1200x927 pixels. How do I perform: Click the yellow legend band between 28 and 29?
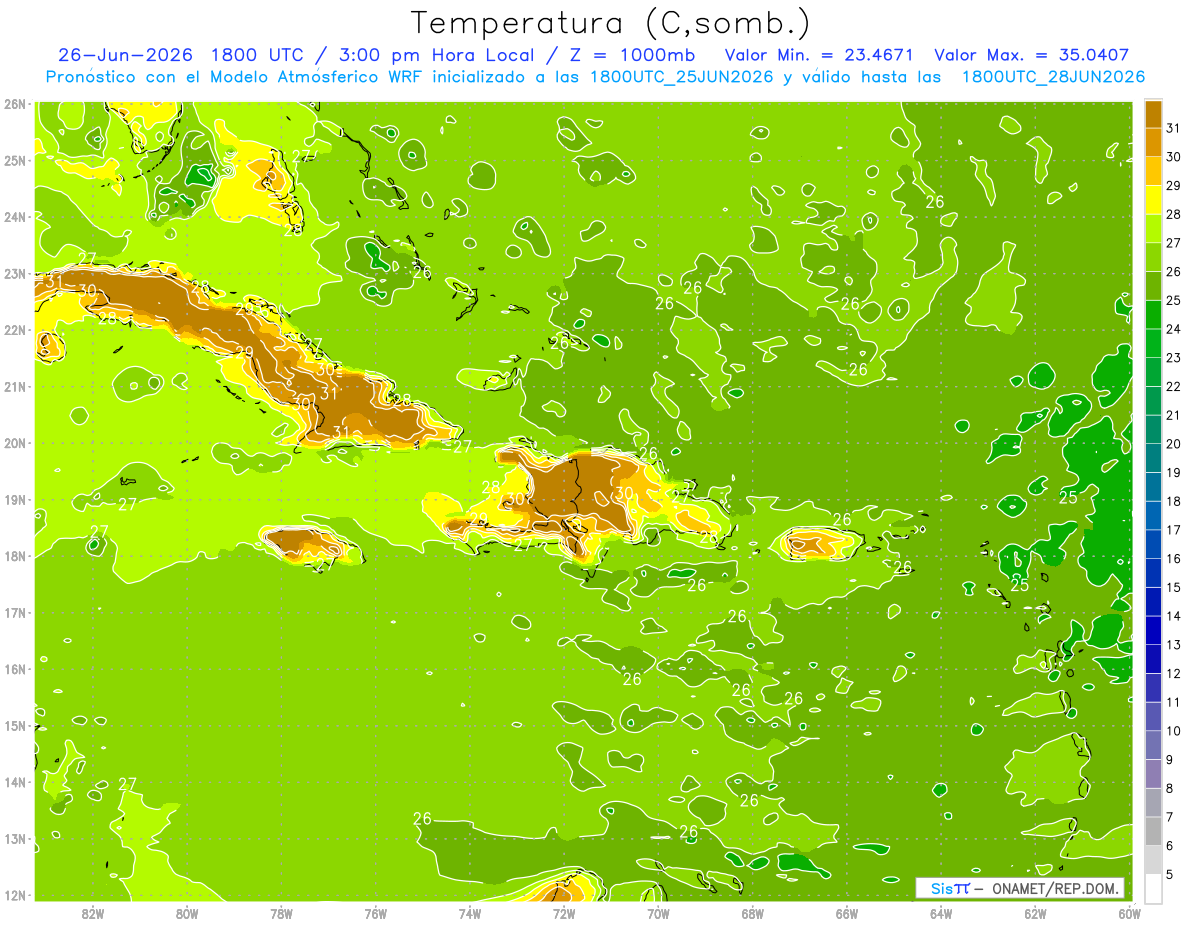[x=1153, y=200]
